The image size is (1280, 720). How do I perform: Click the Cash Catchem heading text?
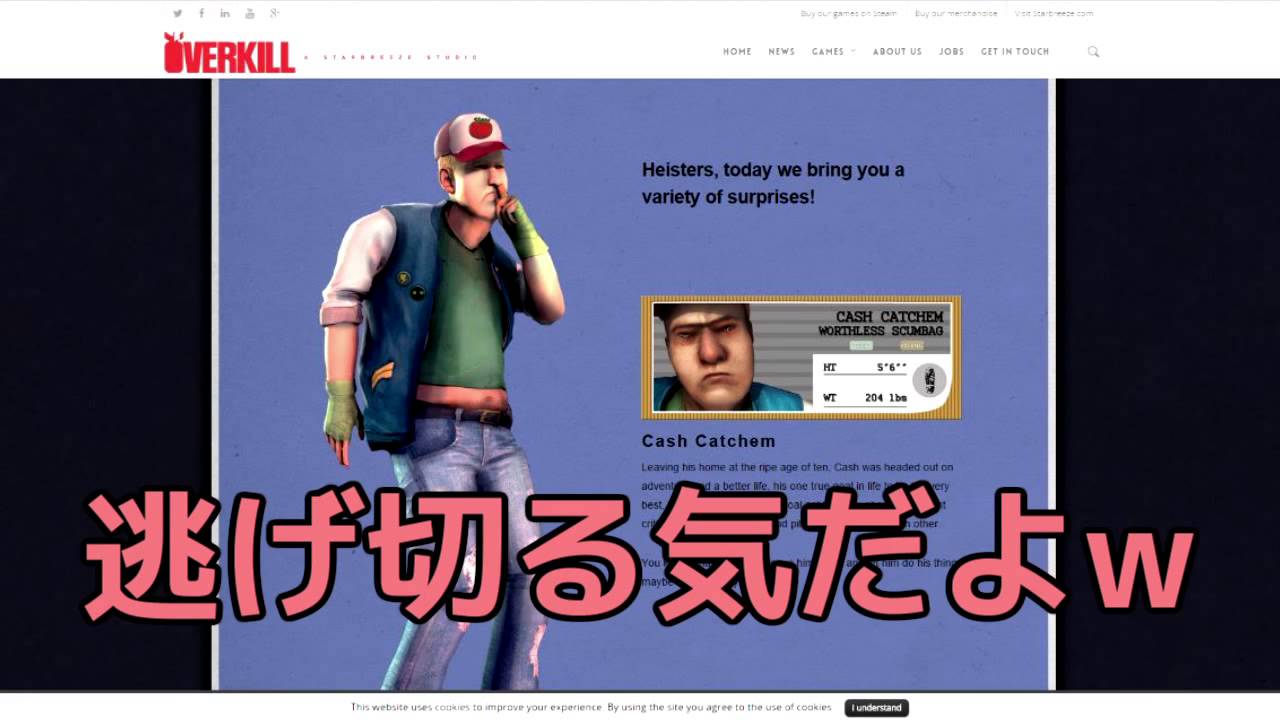tap(708, 441)
